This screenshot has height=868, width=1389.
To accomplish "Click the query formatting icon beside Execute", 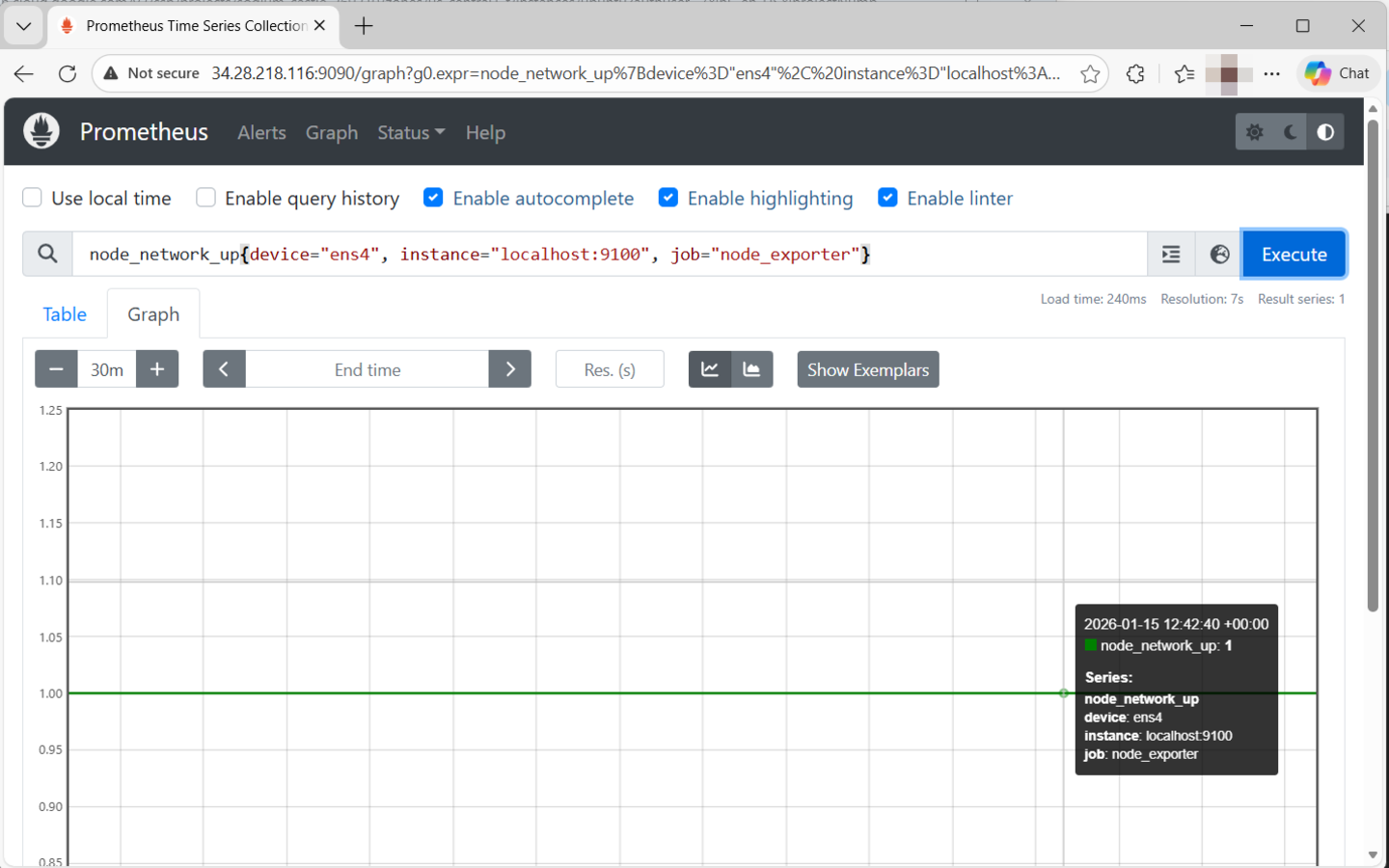I will pyautogui.click(x=1171, y=254).
